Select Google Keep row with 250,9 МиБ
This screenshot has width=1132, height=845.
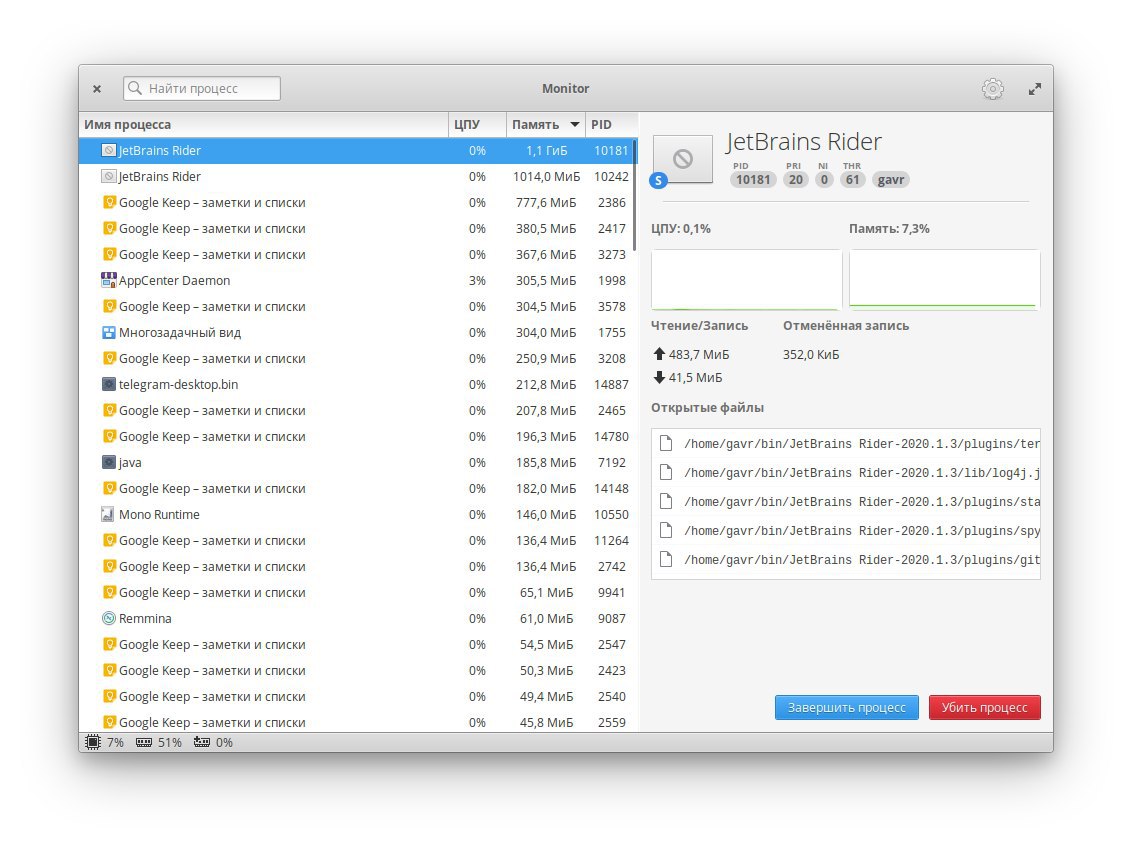pos(356,358)
